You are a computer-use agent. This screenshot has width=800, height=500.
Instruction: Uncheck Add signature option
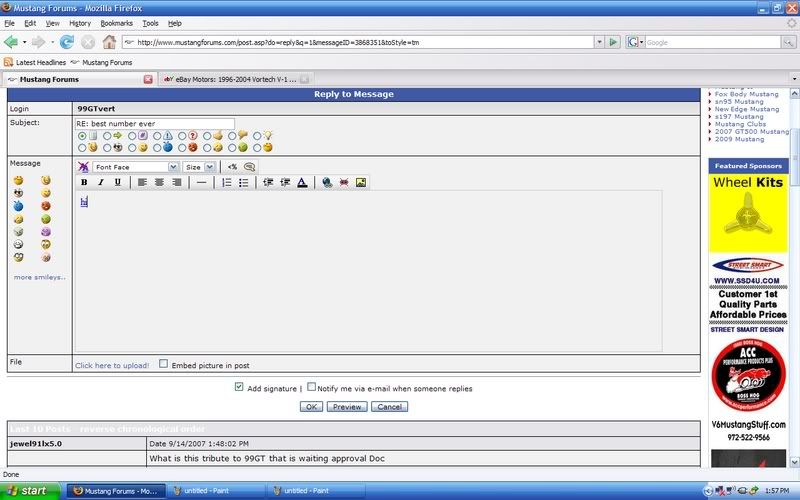pos(239,387)
